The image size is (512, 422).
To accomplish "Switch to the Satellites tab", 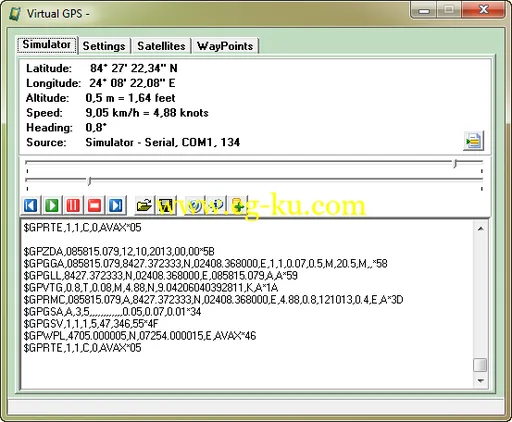I will pyautogui.click(x=161, y=46).
